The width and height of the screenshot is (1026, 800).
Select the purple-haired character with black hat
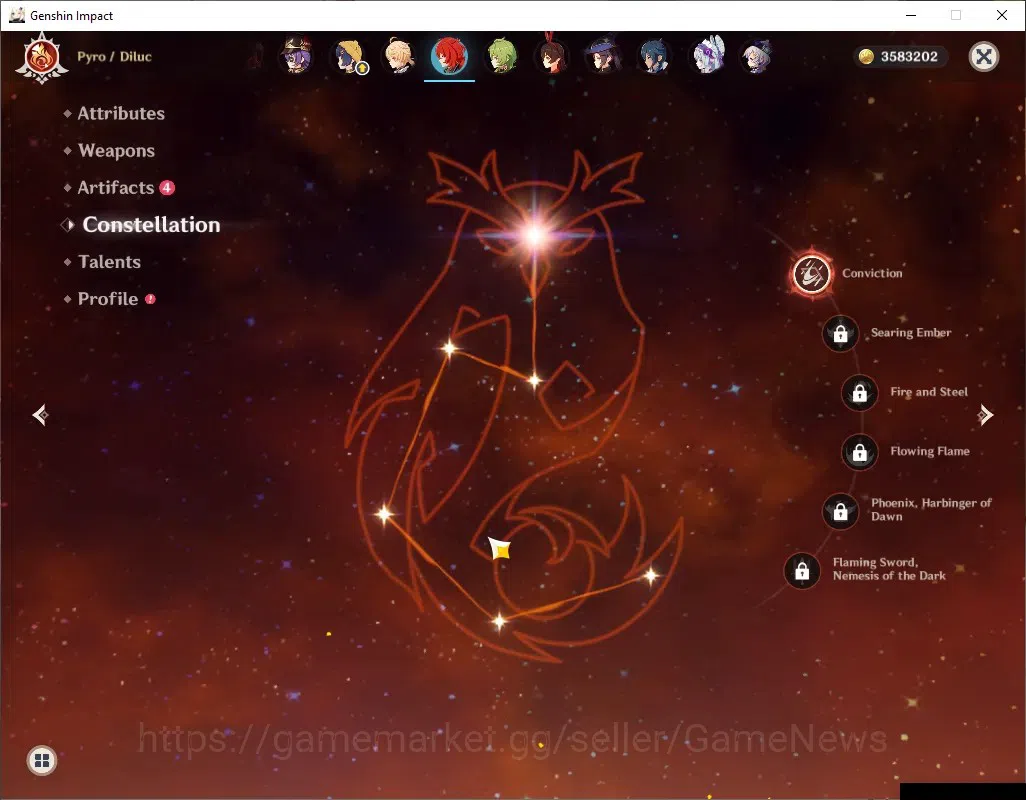pyautogui.click(x=297, y=56)
